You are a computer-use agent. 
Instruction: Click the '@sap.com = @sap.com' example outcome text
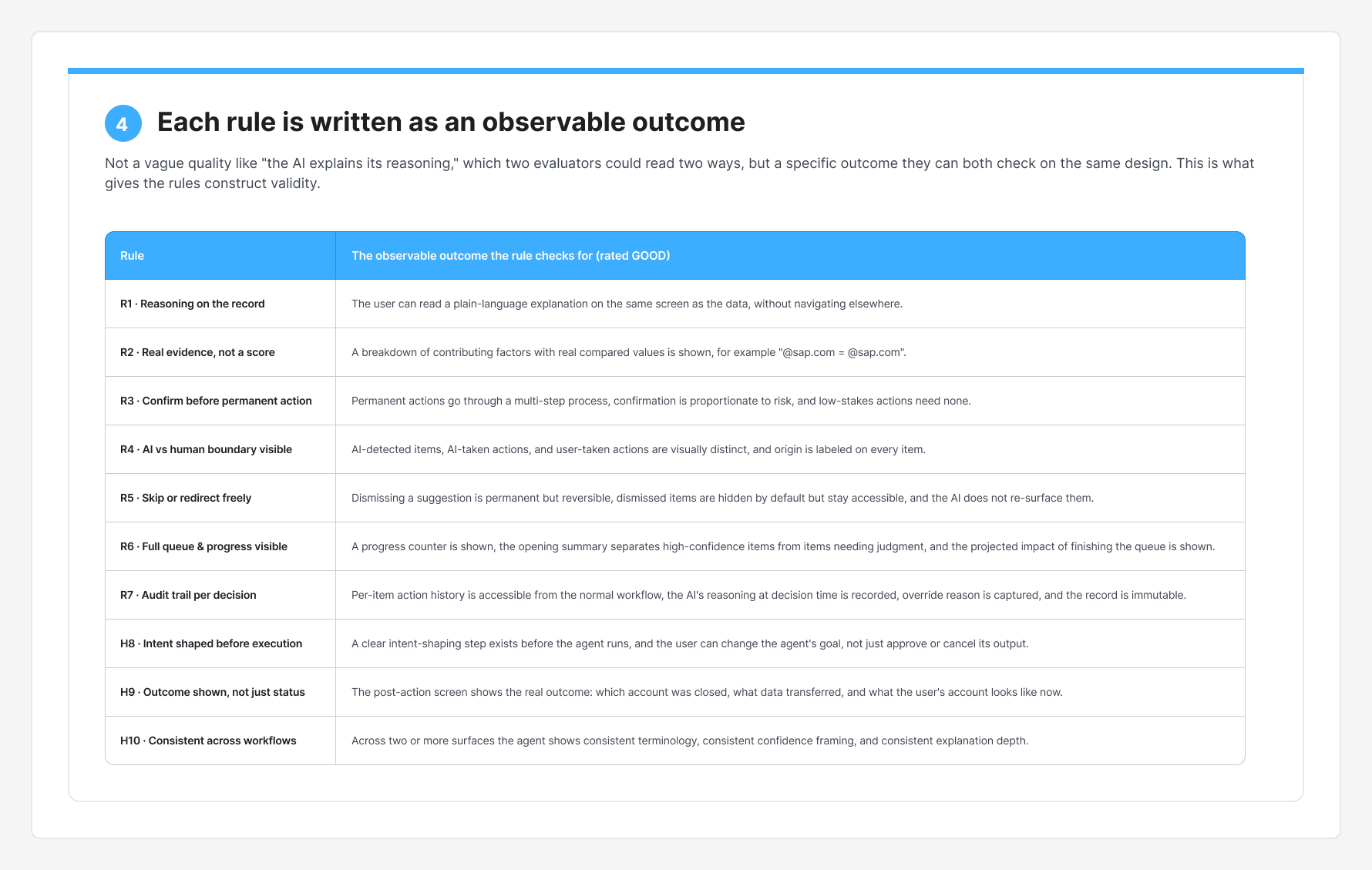(629, 352)
